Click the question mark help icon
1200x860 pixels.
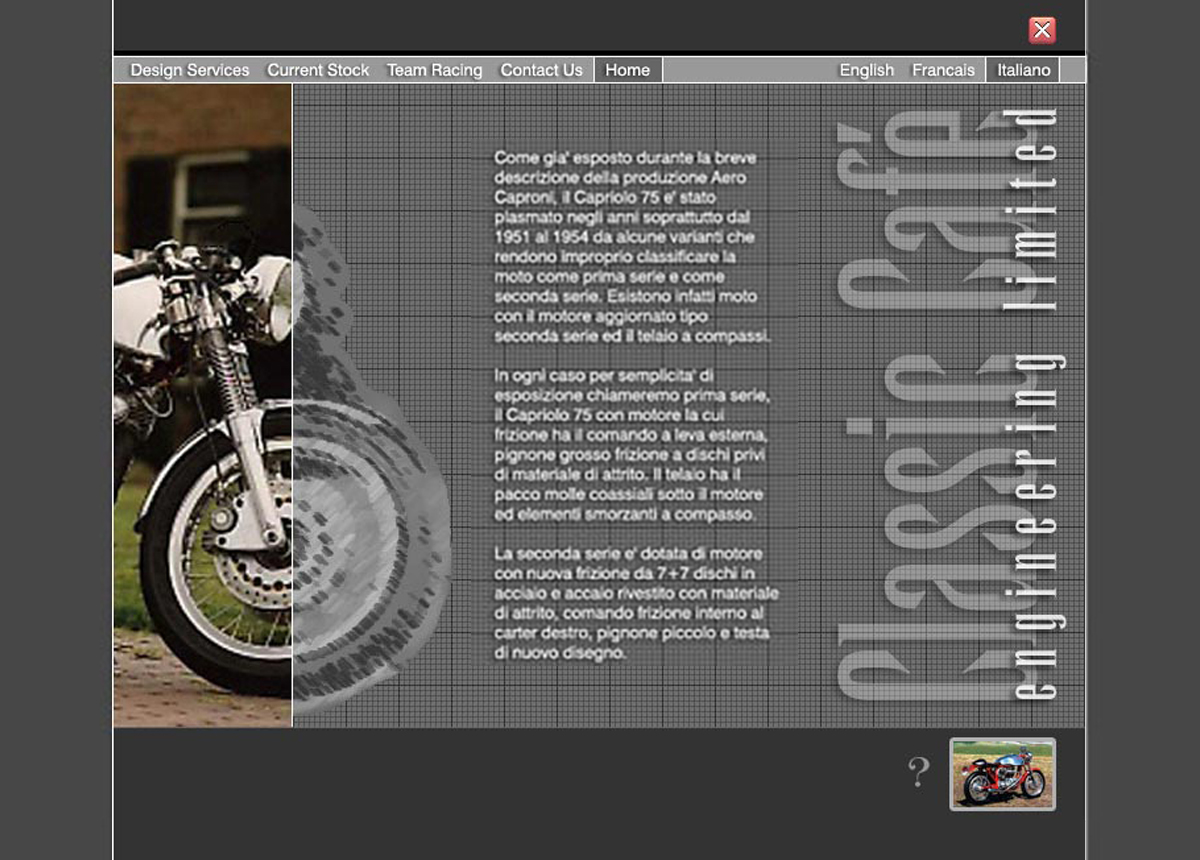click(x=918, y=772)
